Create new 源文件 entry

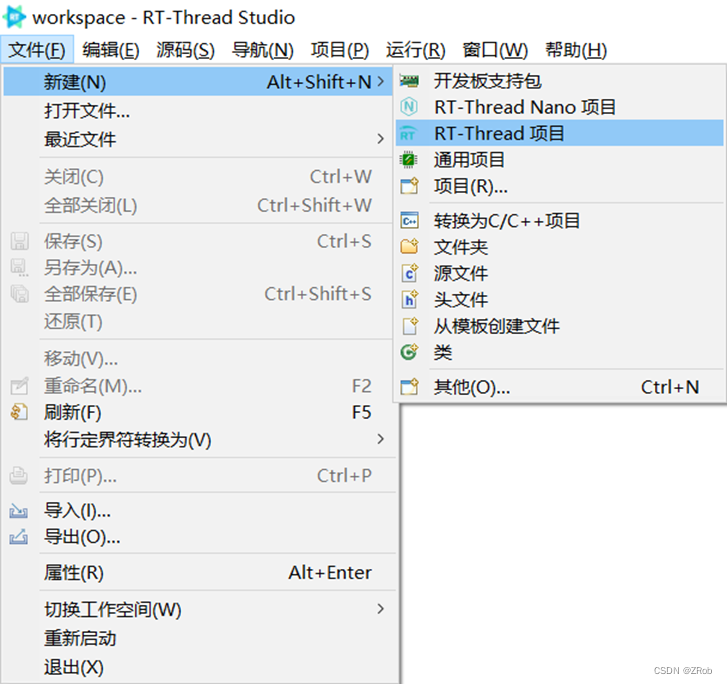(560, 273)
